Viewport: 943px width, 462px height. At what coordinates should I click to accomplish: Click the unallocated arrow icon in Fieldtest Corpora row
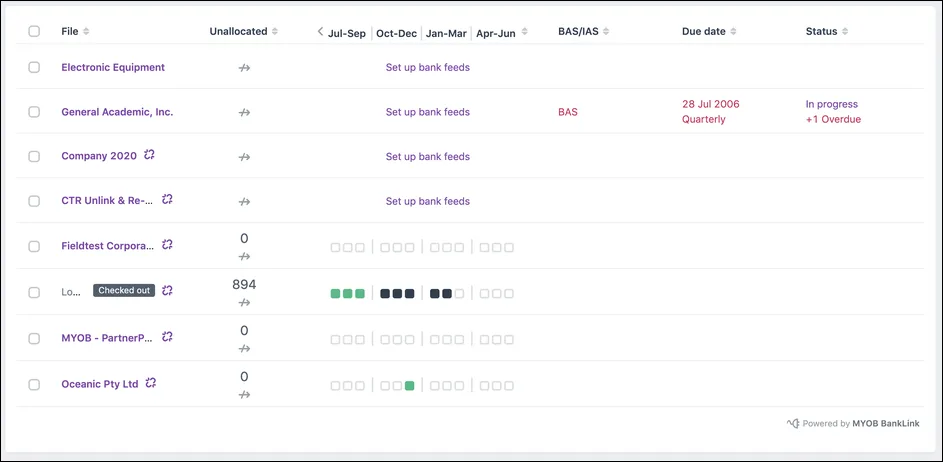[x=244, y=257]
